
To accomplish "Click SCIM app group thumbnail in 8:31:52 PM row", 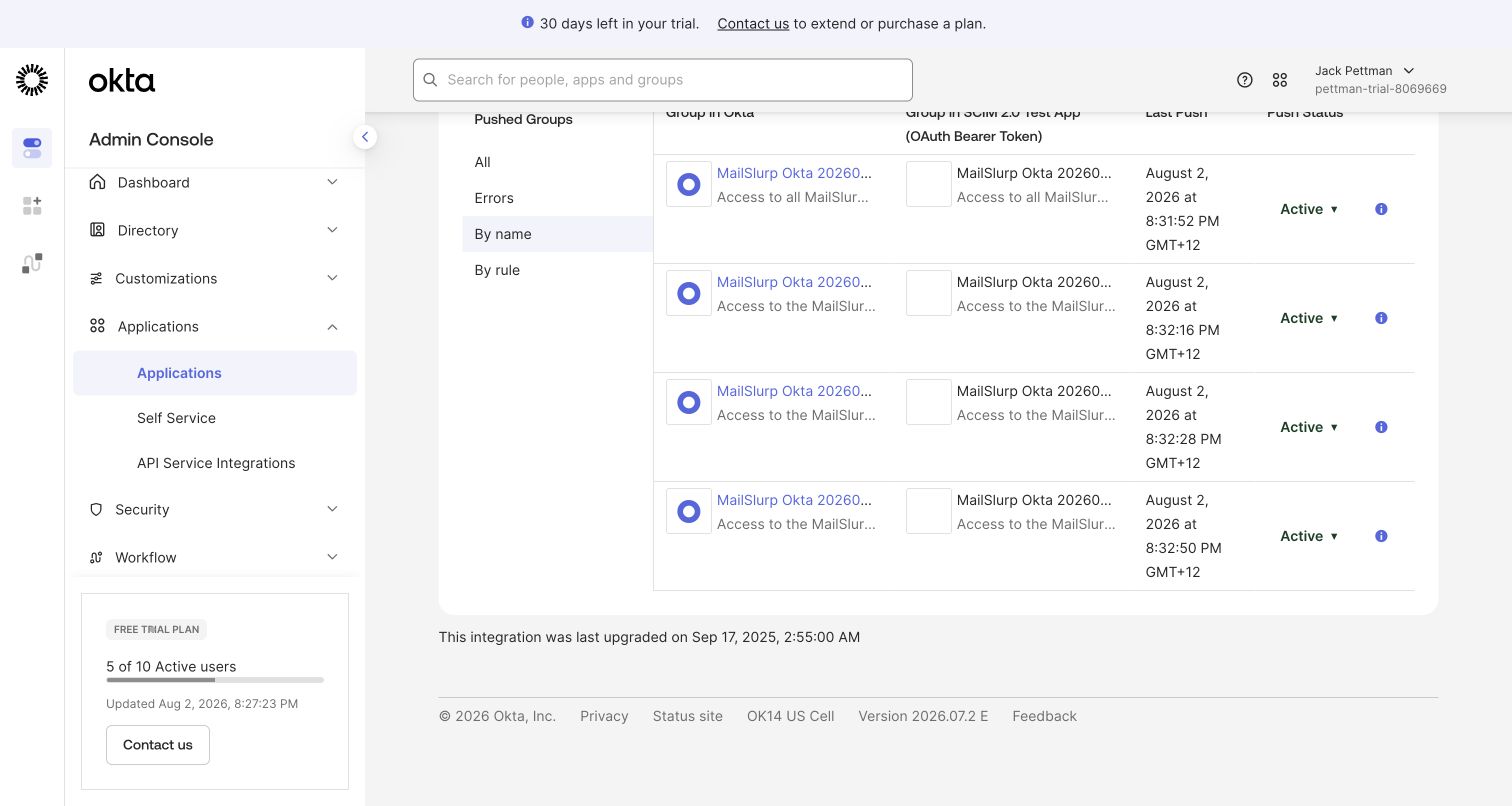I will (929, 184).
